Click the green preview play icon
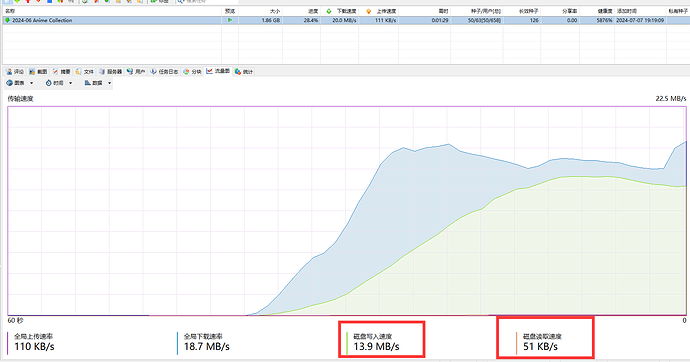Screen dimensions: 690x362 (230, 20)
